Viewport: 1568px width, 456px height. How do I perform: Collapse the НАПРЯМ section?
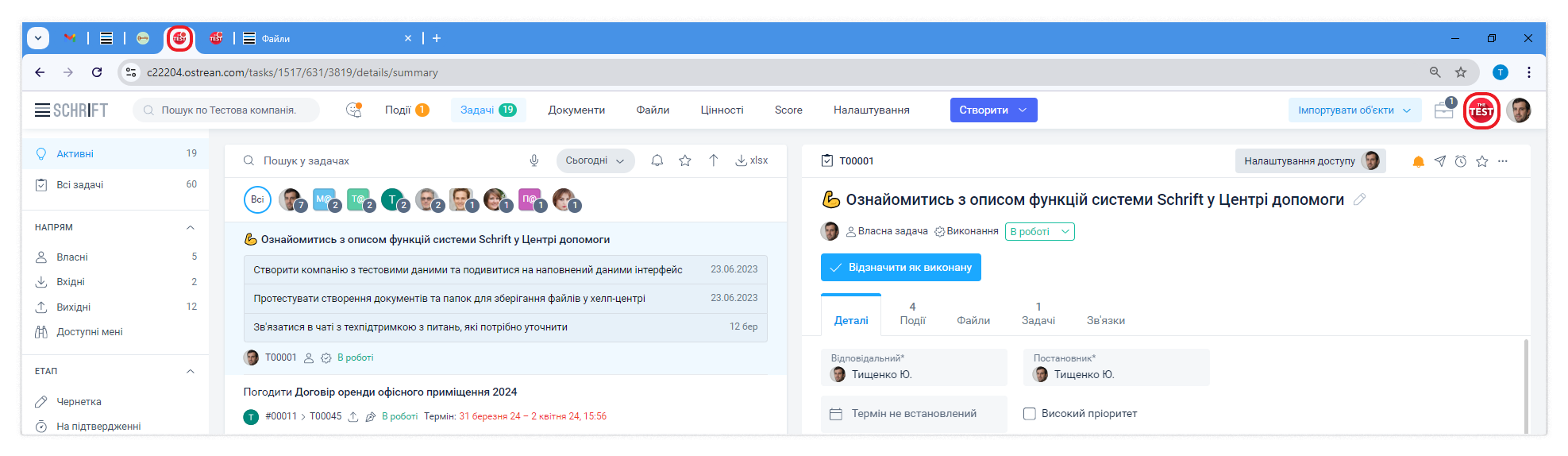click(191, 227)
